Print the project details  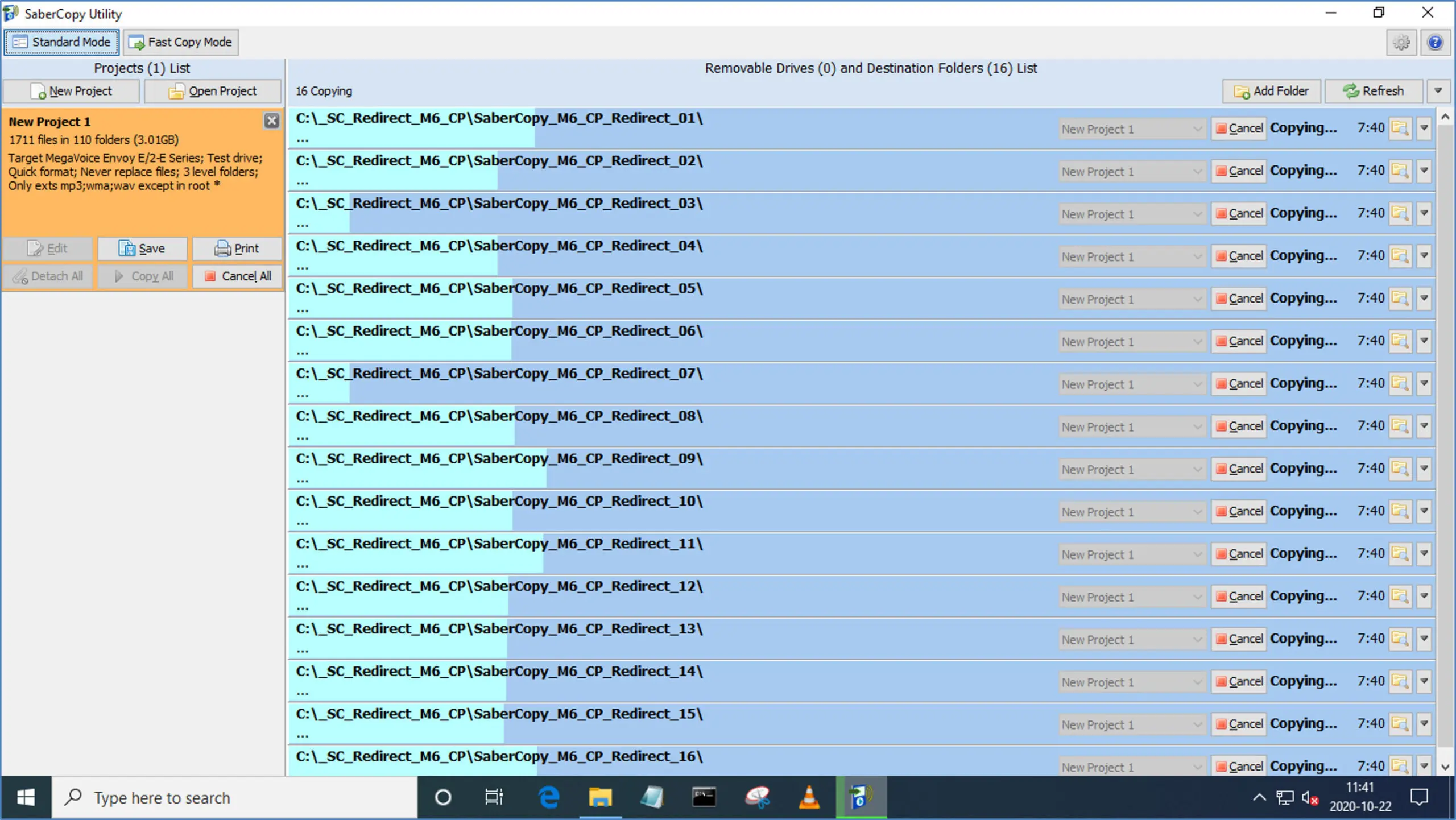point(237,249)
